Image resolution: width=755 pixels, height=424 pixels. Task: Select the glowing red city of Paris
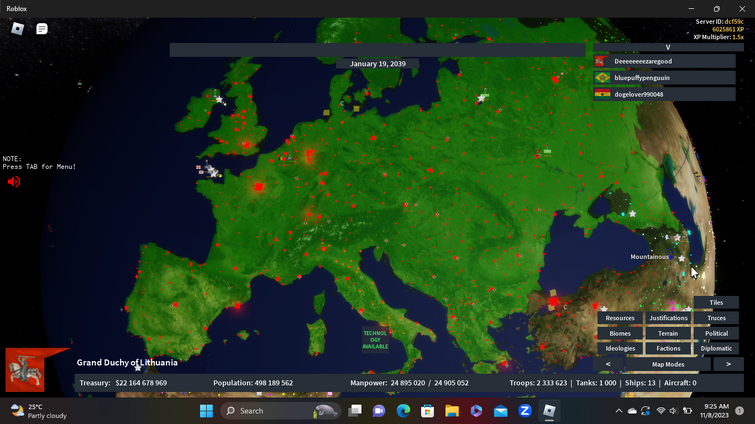tap(259, 187)
